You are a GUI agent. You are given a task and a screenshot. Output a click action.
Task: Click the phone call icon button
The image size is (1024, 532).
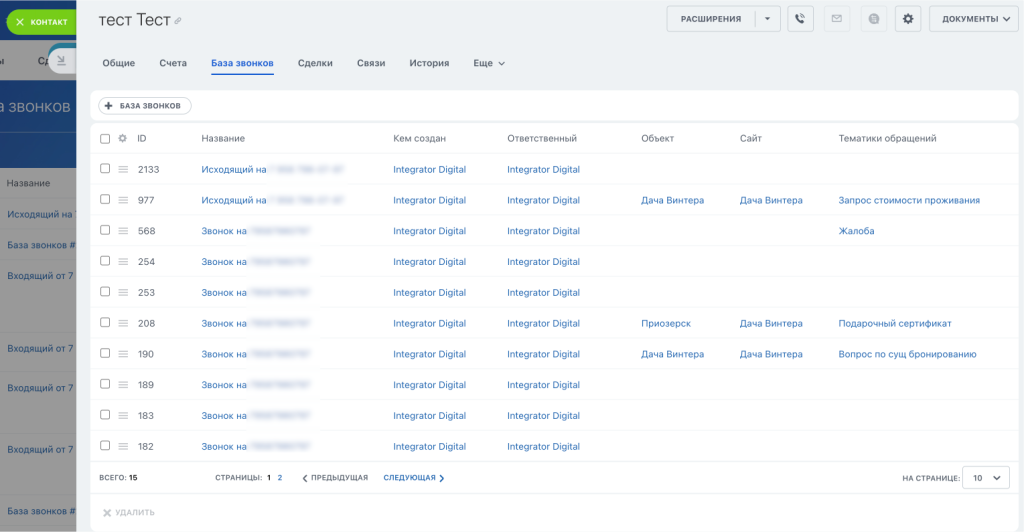[800, 19]
